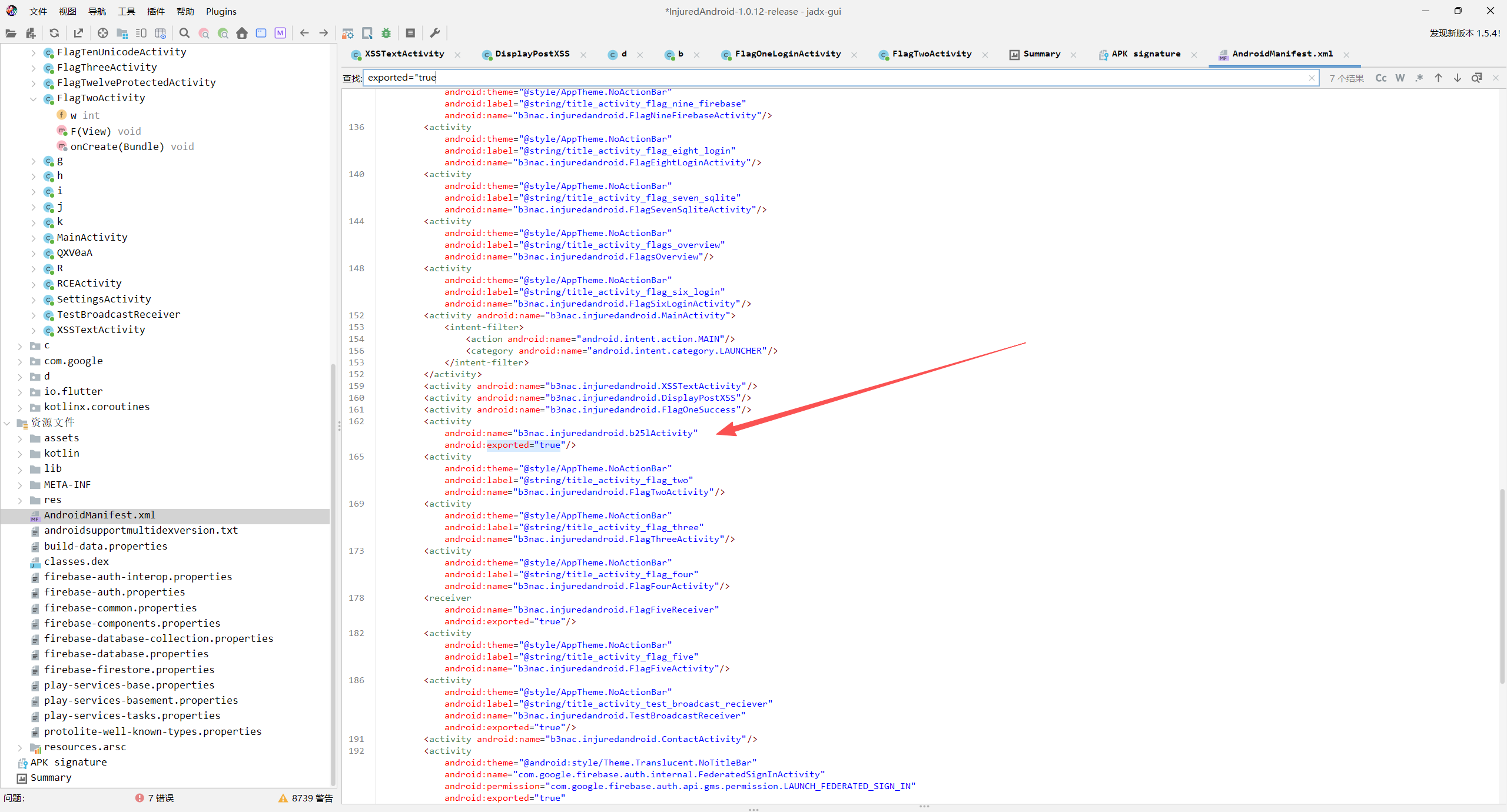1507x812 pixels.
Task: Collapse FlagTwoActivity tree node
Action: tap(33, 98)
